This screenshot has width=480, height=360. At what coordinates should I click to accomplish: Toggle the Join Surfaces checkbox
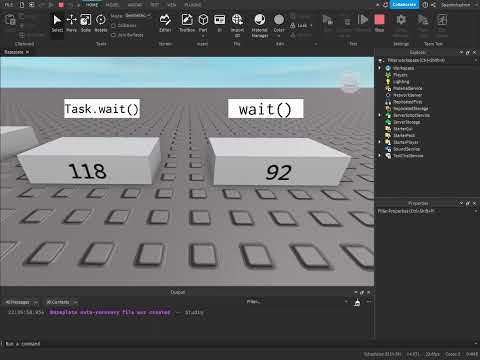(x=113, y=35)
